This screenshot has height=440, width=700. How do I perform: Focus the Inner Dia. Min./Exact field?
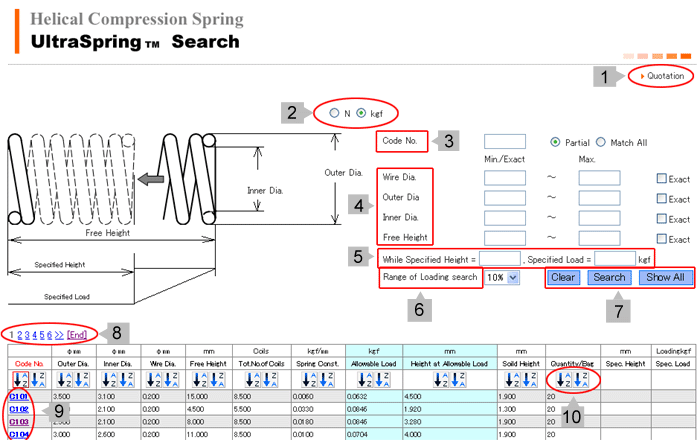point(505,218)
